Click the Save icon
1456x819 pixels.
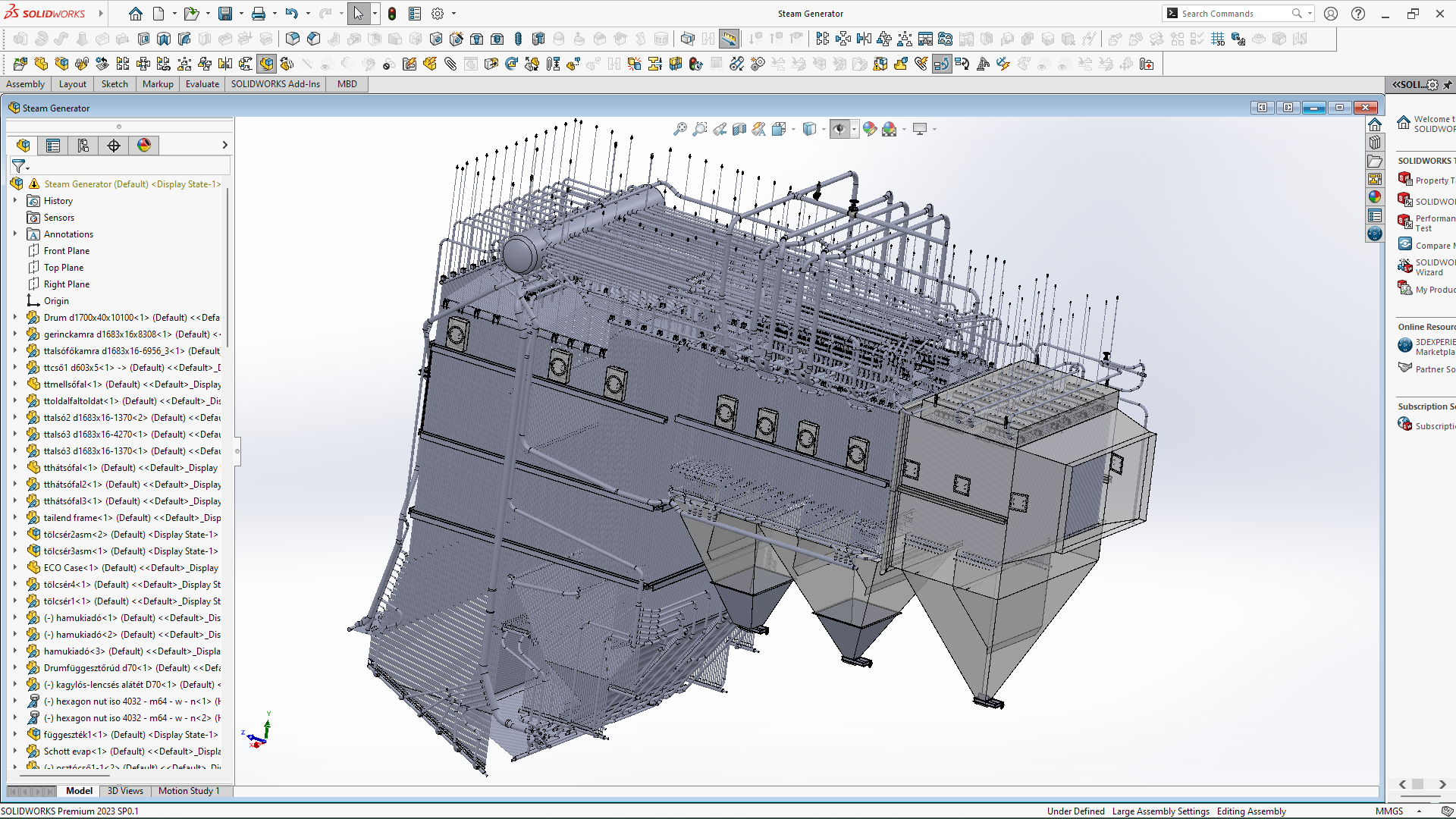(225, 14)
